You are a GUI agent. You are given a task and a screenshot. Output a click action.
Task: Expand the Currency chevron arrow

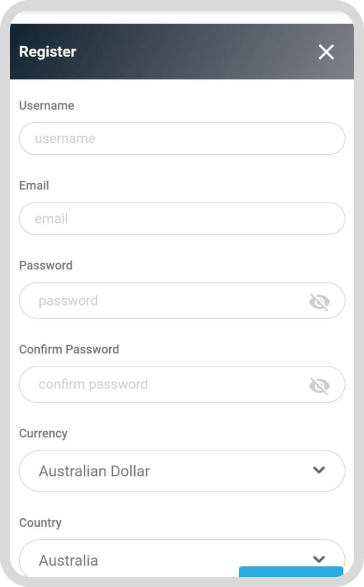pyautogui.click(x=319, y=469)
